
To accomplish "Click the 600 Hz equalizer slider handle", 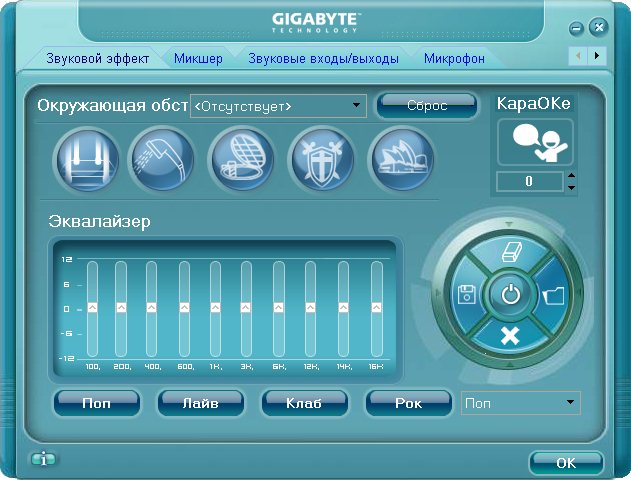I will point(184,308).
